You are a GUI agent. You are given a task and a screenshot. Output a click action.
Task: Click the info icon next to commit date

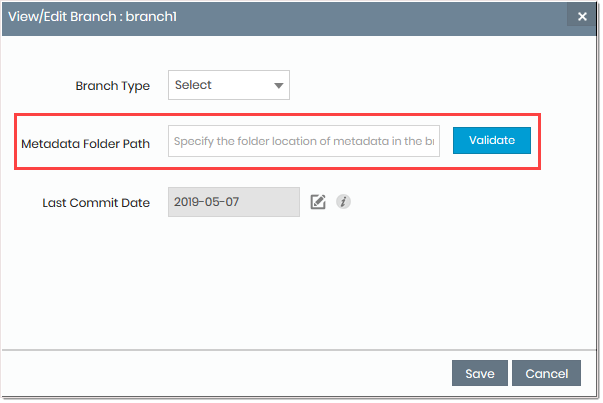click(343, 202)
